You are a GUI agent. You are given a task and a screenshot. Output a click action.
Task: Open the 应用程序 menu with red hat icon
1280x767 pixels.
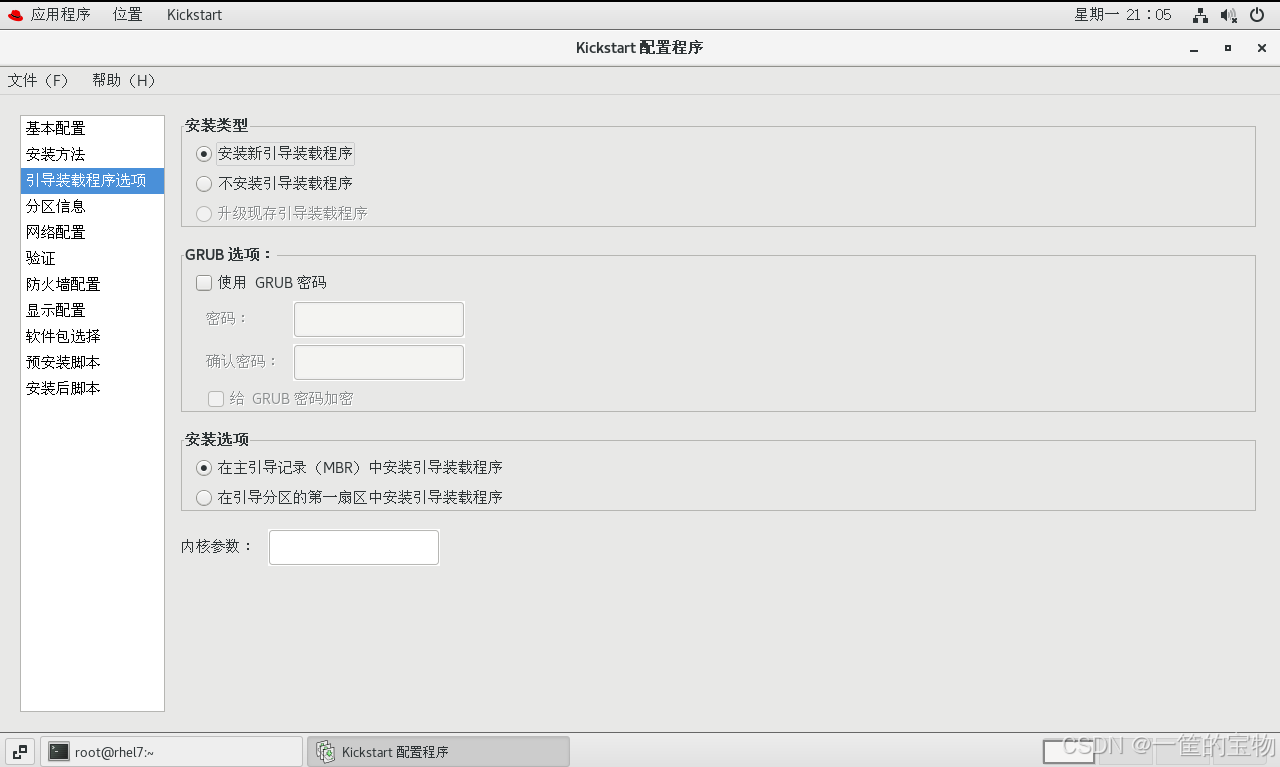pyautogui.click(x=48, y=14)
